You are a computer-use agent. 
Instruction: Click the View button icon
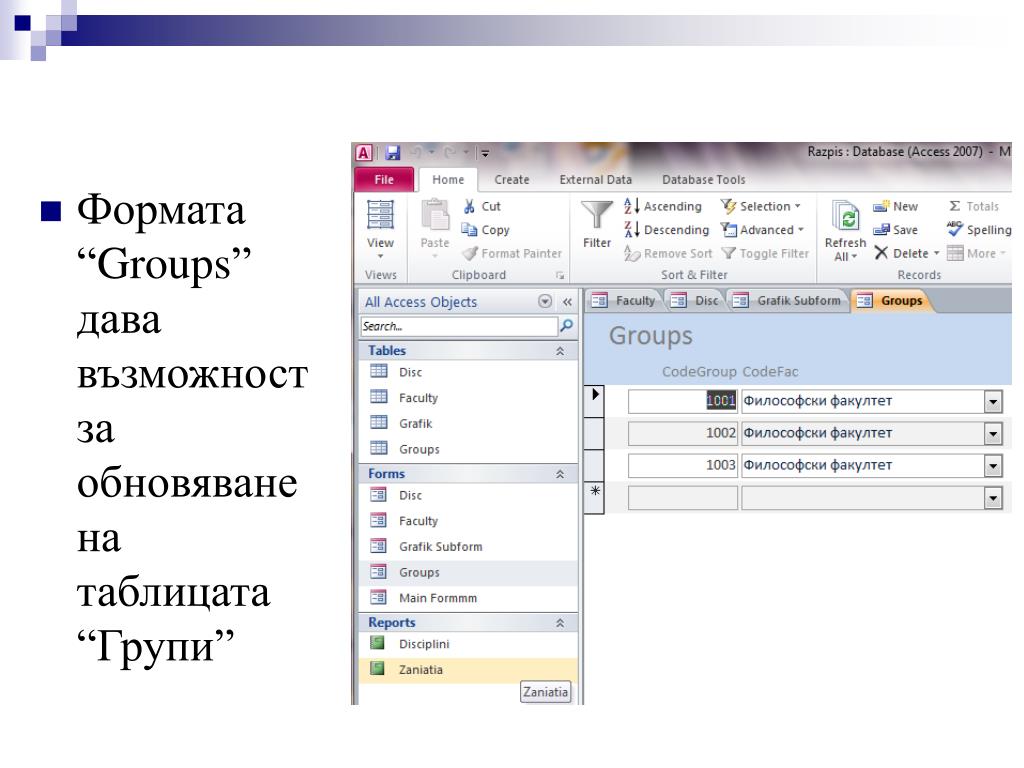[380, 215]
